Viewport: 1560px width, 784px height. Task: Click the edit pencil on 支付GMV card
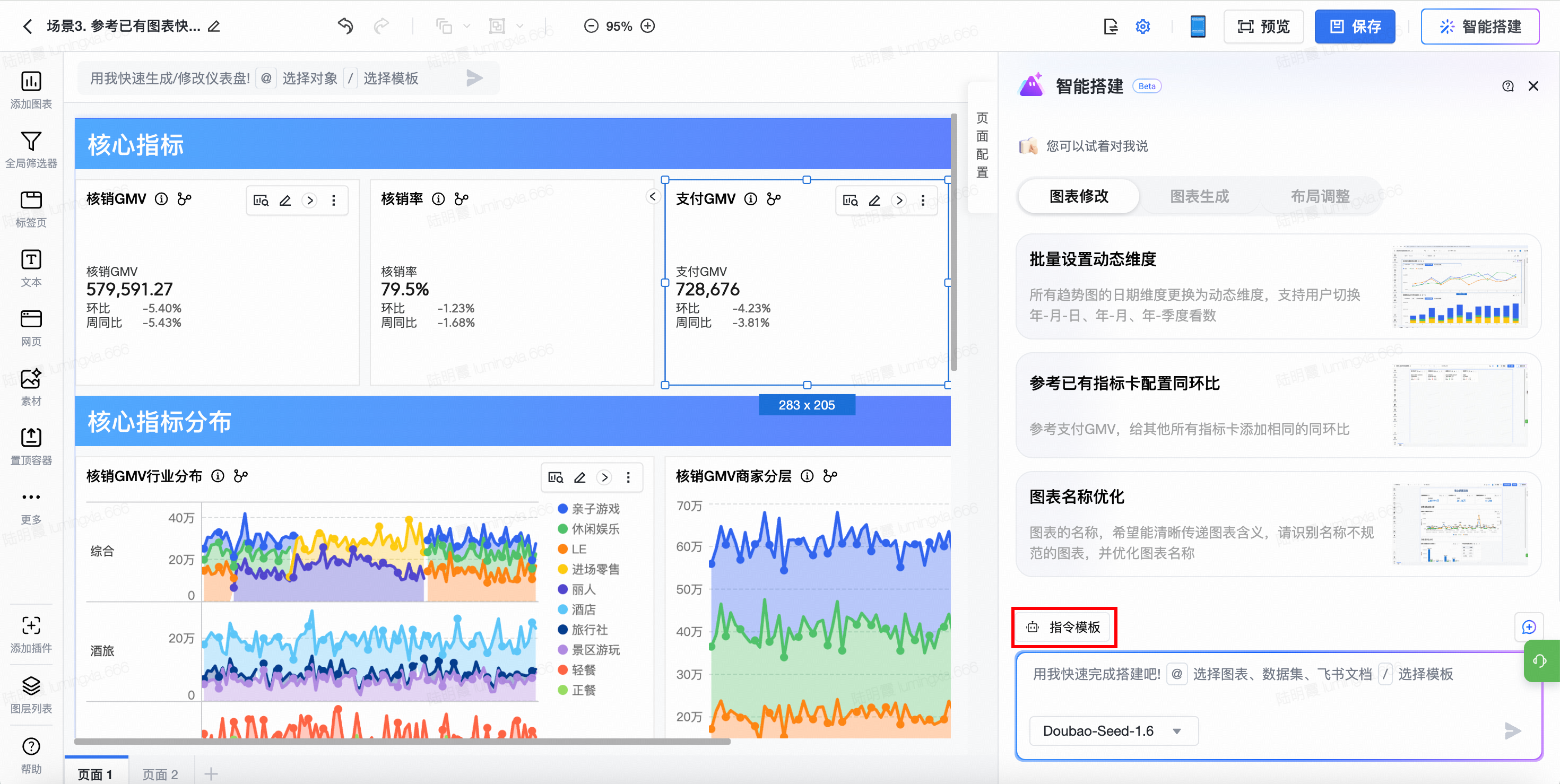[x=874, y=201]
